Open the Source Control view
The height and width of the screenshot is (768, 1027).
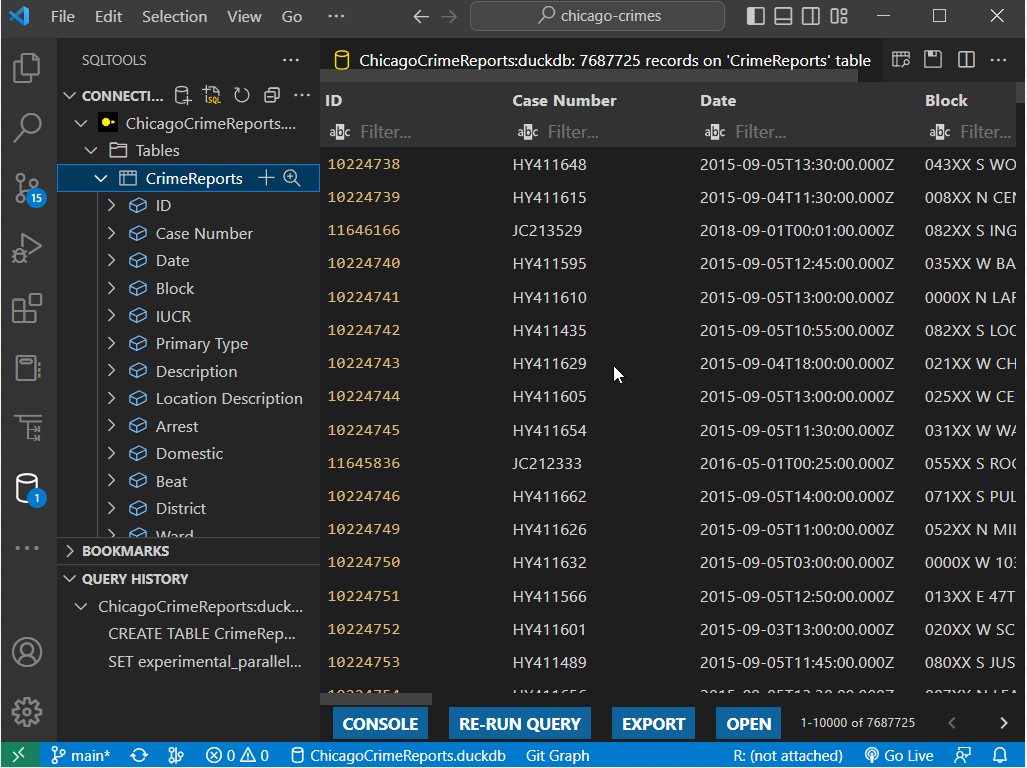[27, 188]
